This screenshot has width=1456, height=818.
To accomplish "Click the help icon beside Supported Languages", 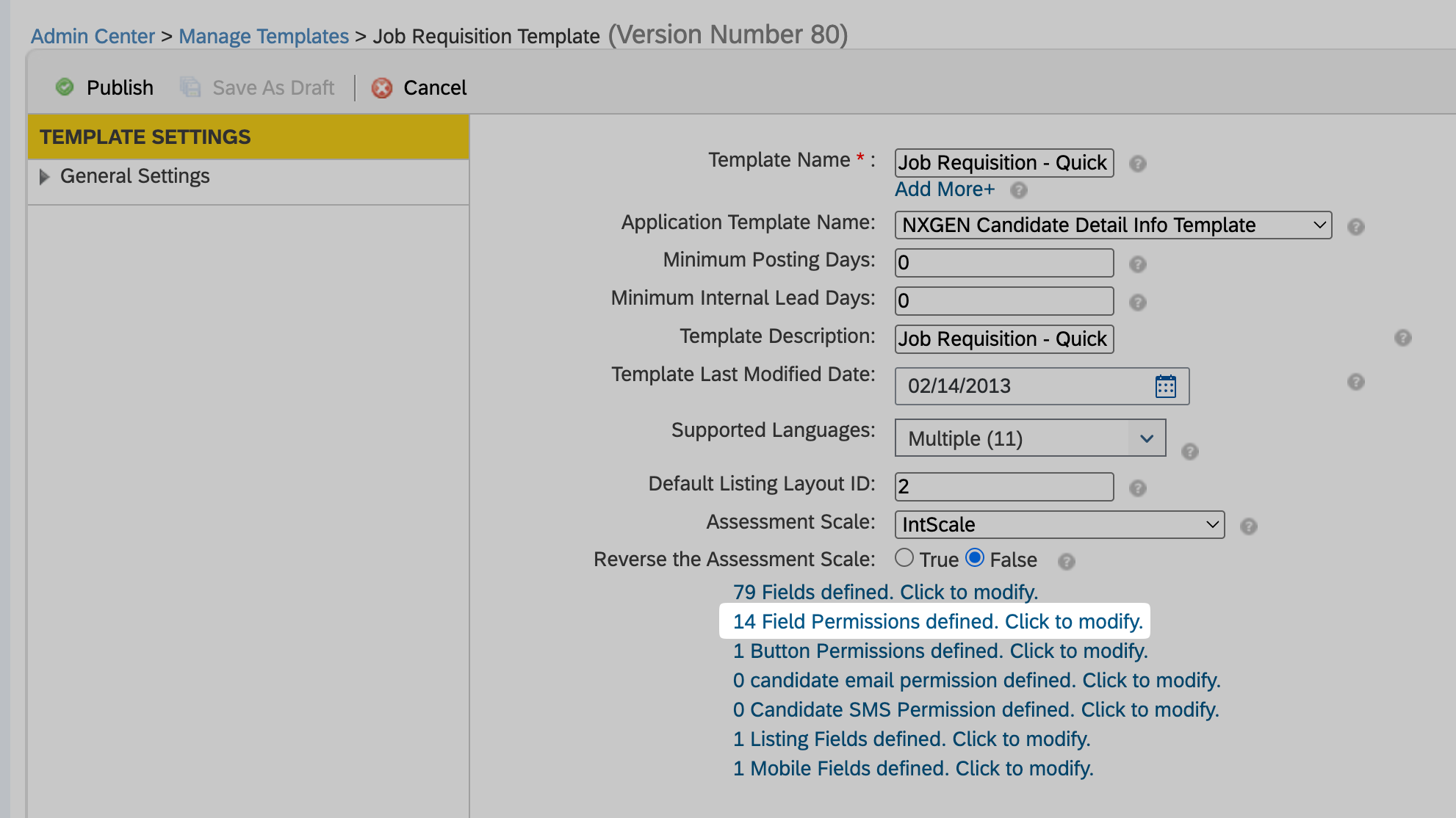I will (1189, 452).
